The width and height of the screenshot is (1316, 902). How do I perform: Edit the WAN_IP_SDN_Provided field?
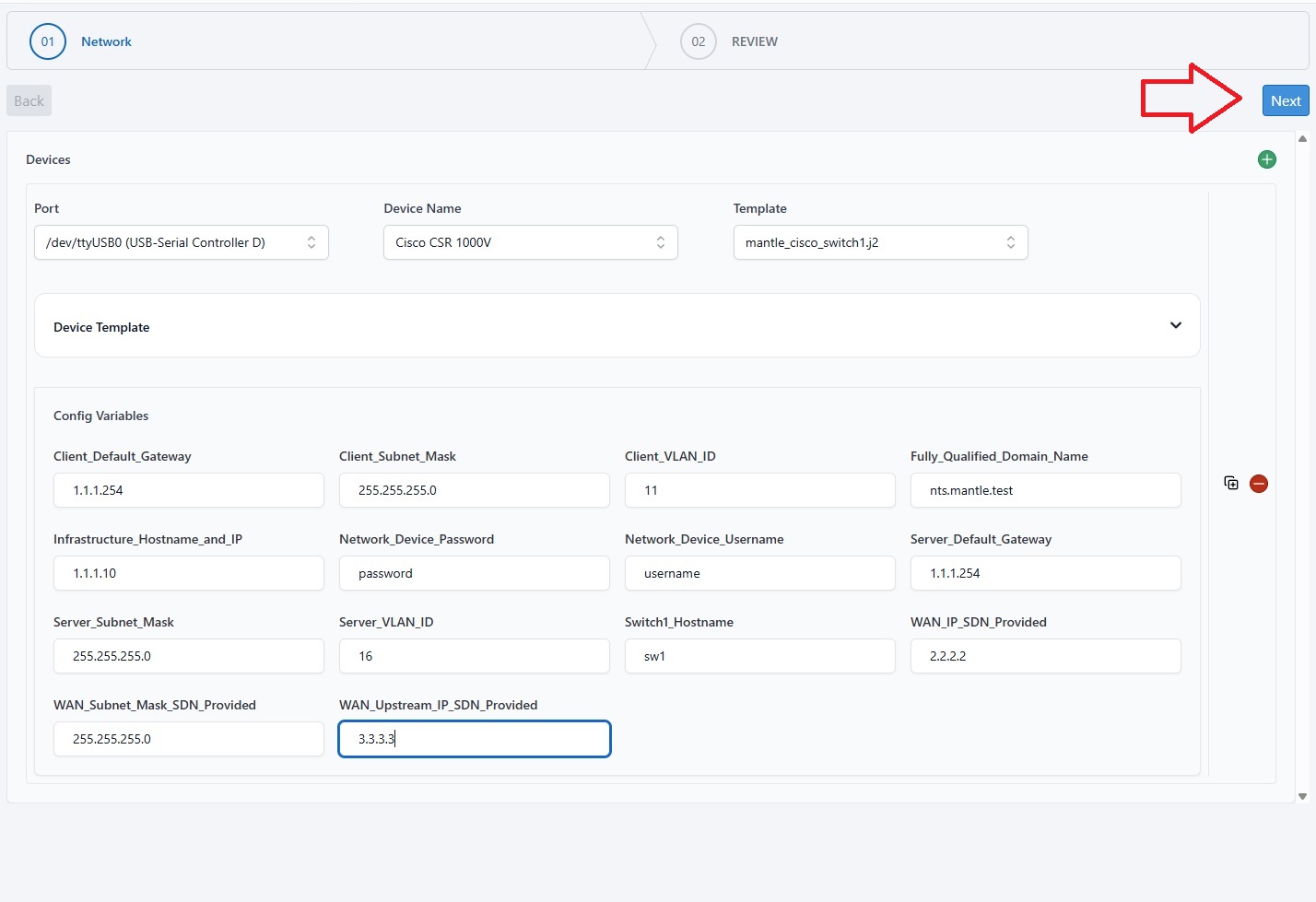[x=1046, y=656]
